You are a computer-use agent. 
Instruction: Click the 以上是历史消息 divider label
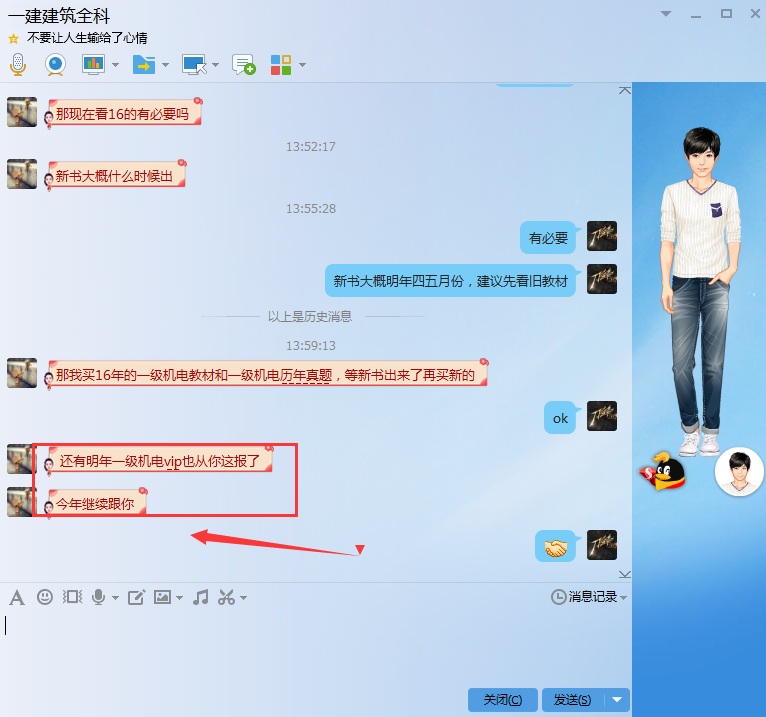(310, 316)
